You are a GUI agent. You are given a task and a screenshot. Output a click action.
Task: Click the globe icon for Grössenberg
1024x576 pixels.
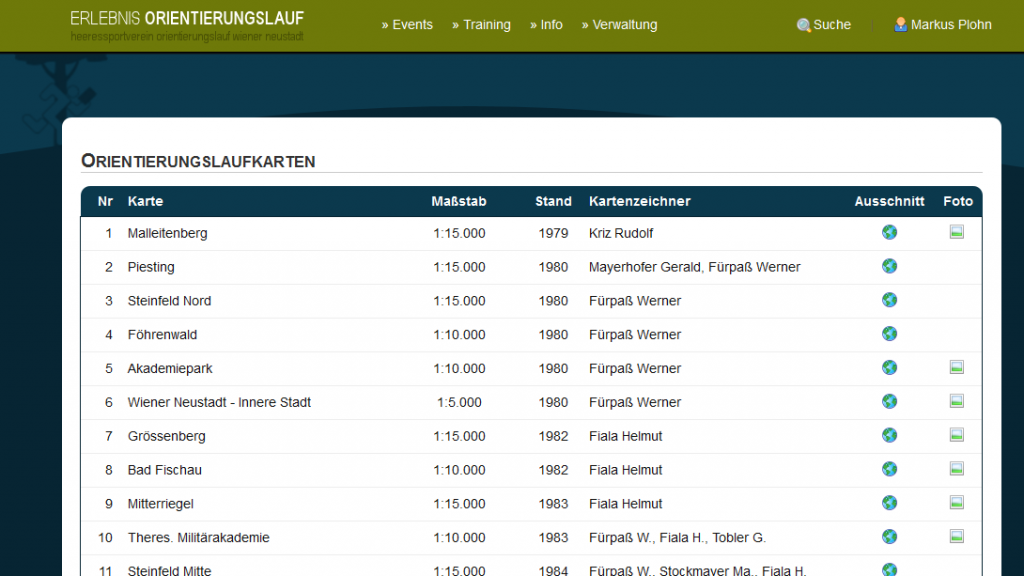[889, 435]
